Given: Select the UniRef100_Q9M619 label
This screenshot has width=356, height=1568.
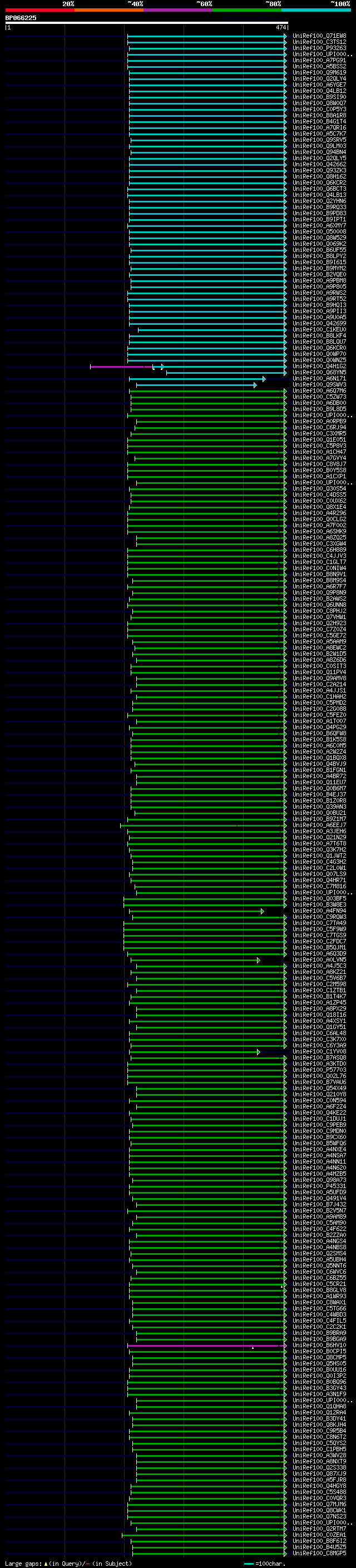Looking at the screenshot, I should tap(319, 72).
